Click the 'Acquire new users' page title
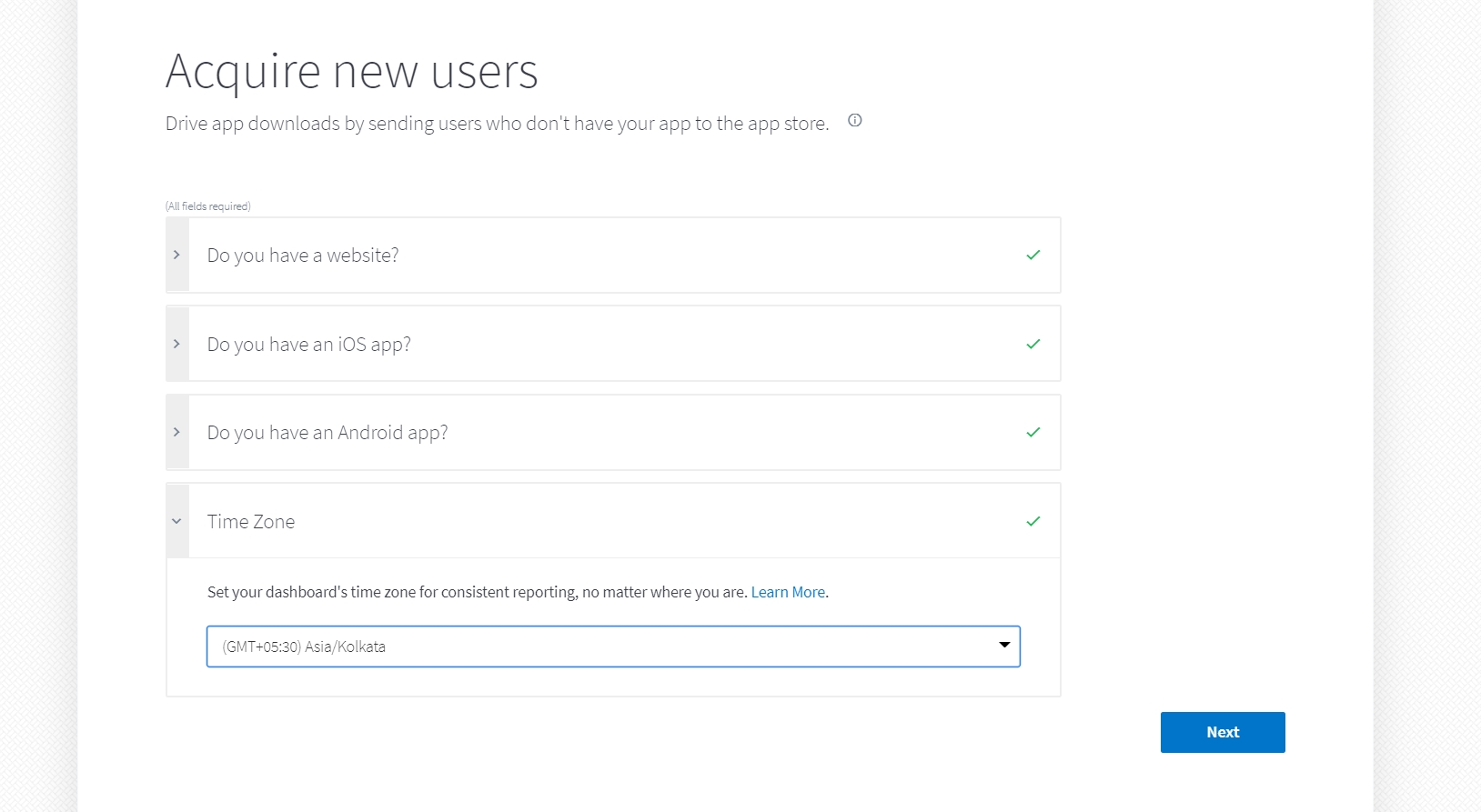 coord(351,71)
